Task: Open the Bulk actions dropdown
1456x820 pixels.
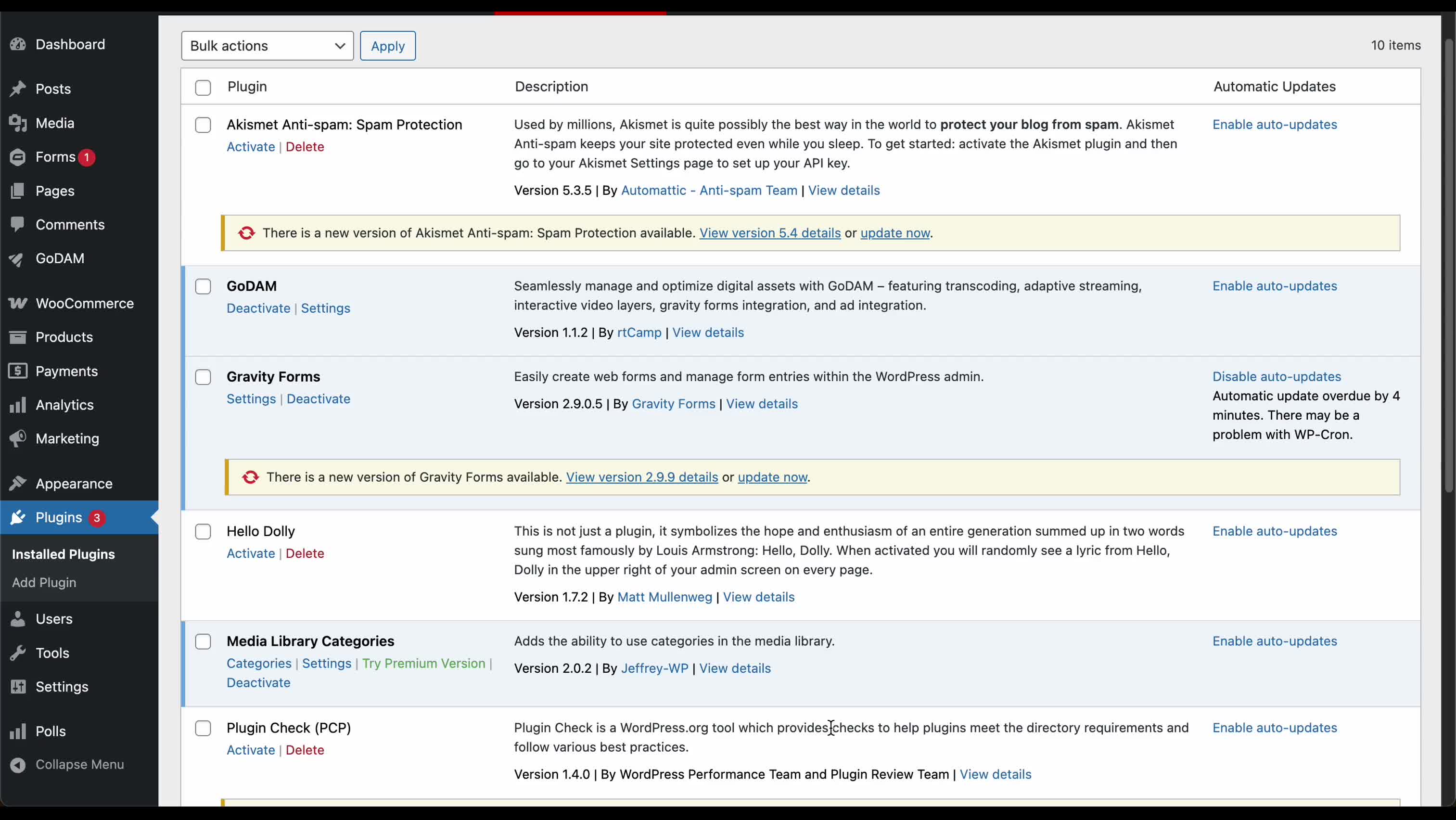Action: tap(267, 46)
